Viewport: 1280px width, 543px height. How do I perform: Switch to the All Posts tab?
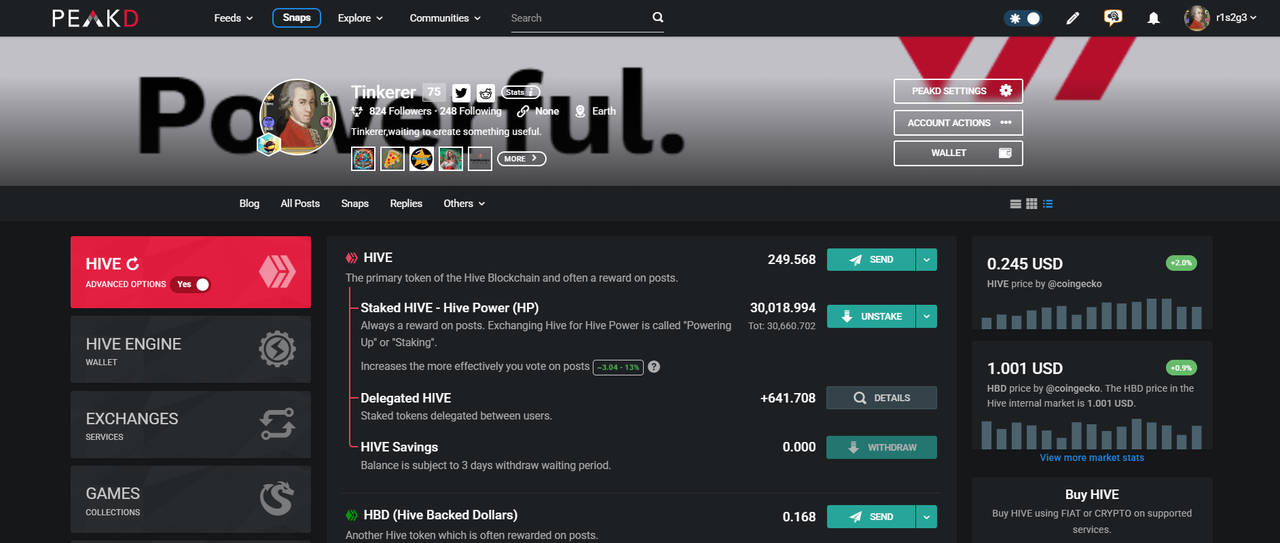click(x=300, y=203)
